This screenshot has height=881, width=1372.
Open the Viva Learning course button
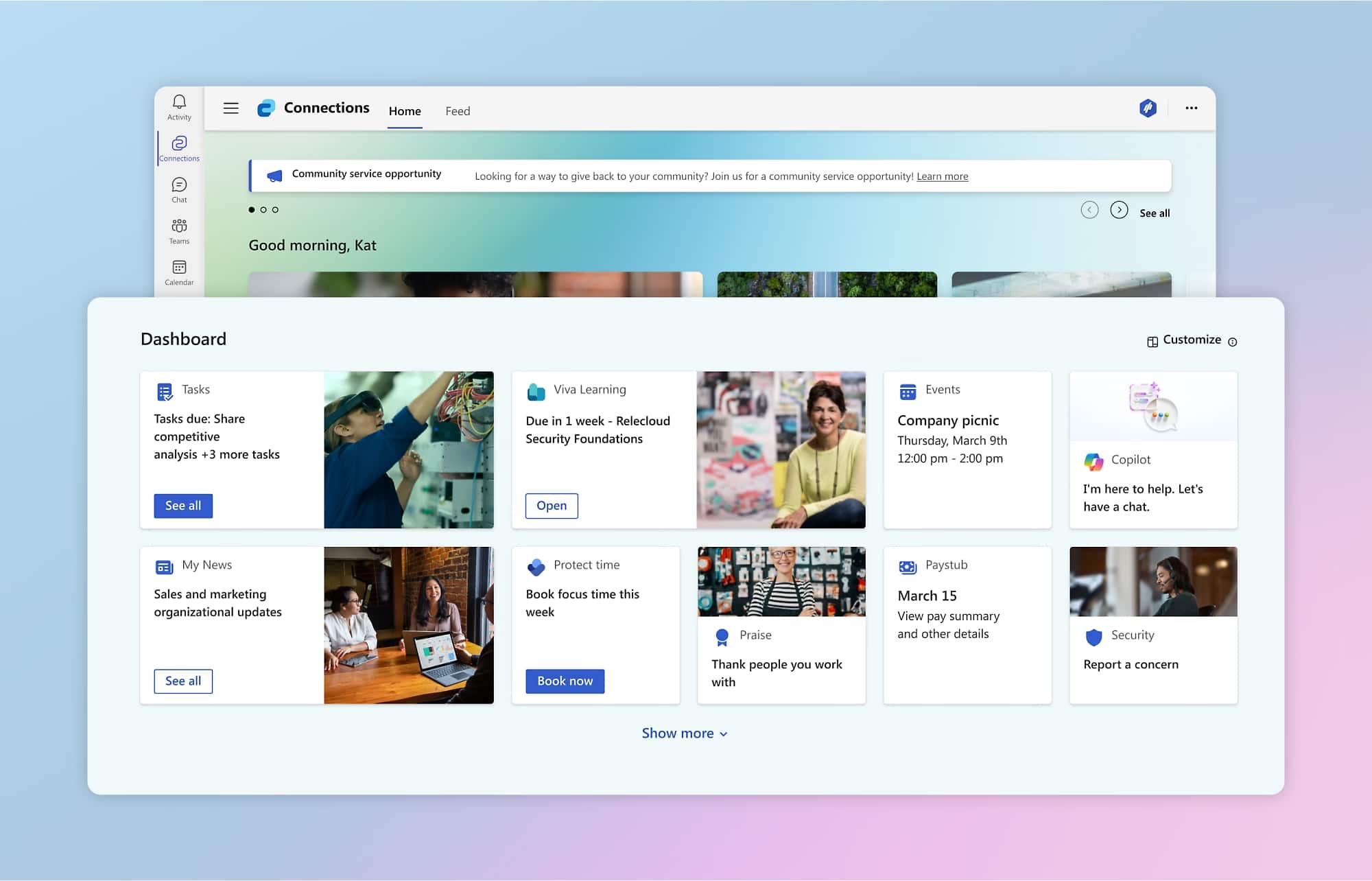tap(552, 506)
